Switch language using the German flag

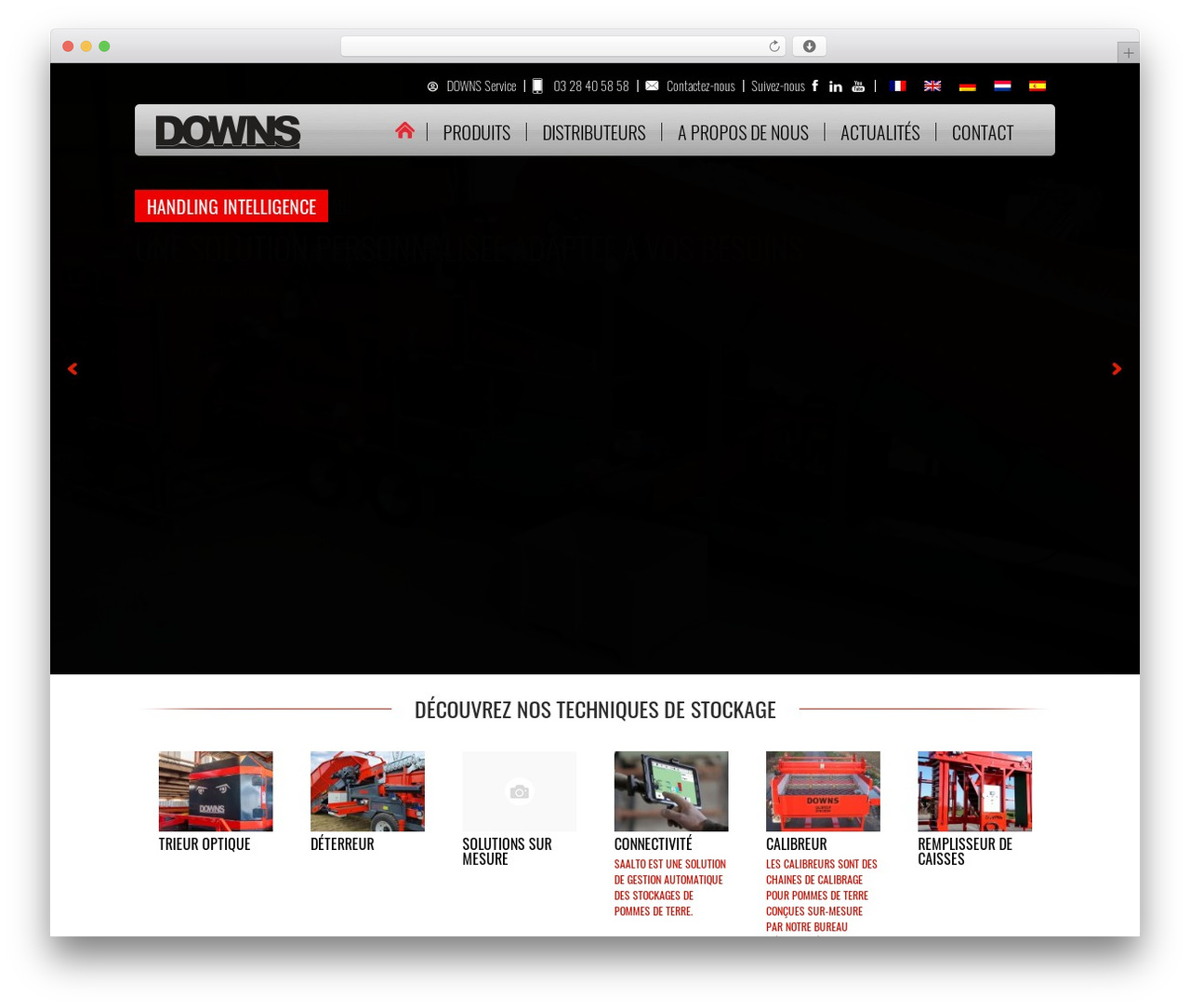coord(968,86)
